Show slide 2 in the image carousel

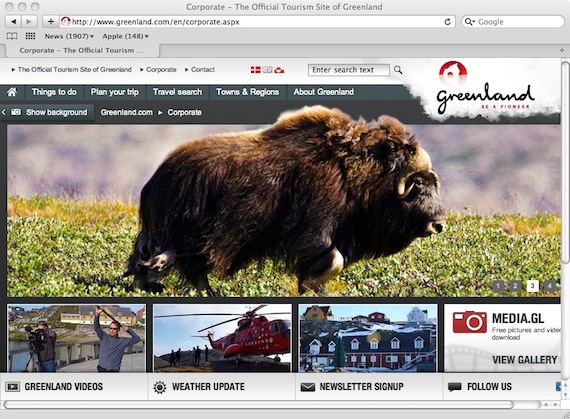pos(515,286)
